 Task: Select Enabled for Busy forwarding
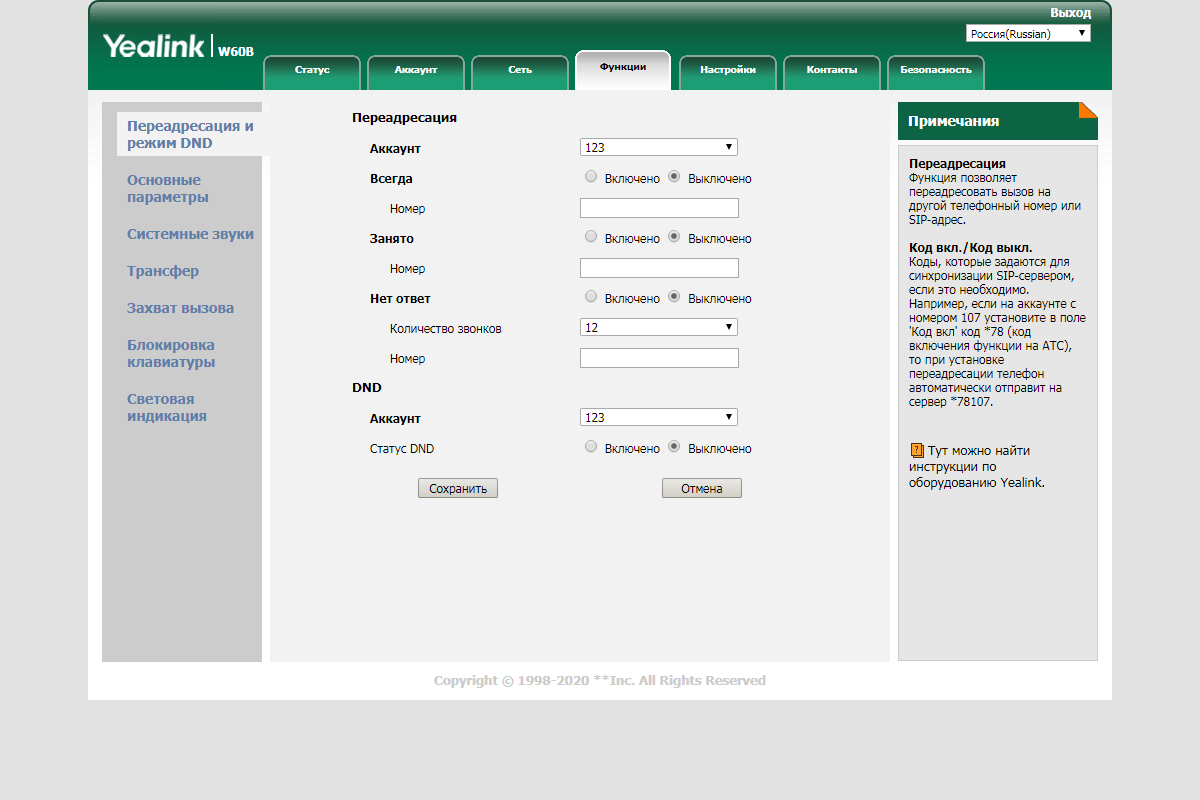point(591,237)
